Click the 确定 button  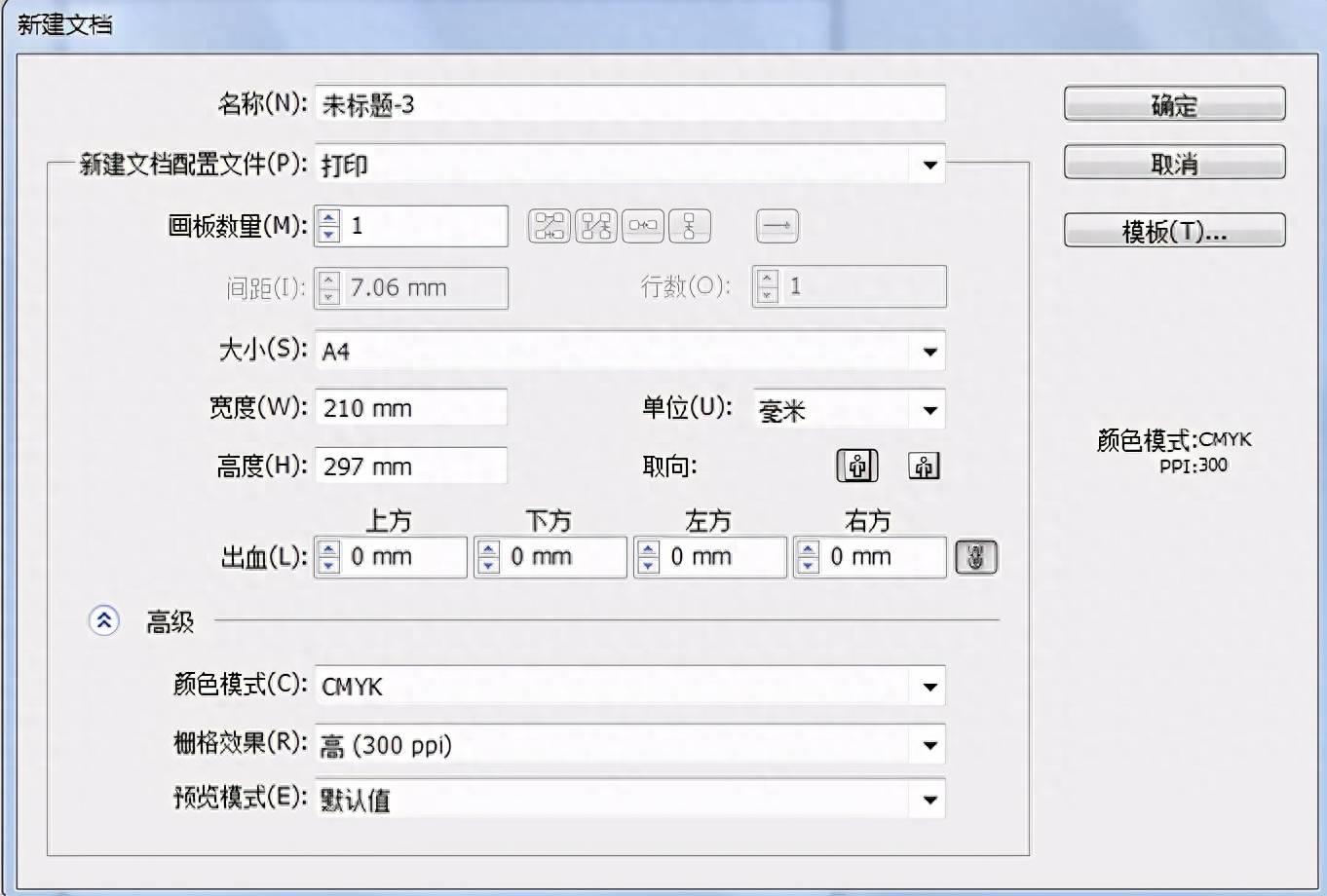point(1174,105)
